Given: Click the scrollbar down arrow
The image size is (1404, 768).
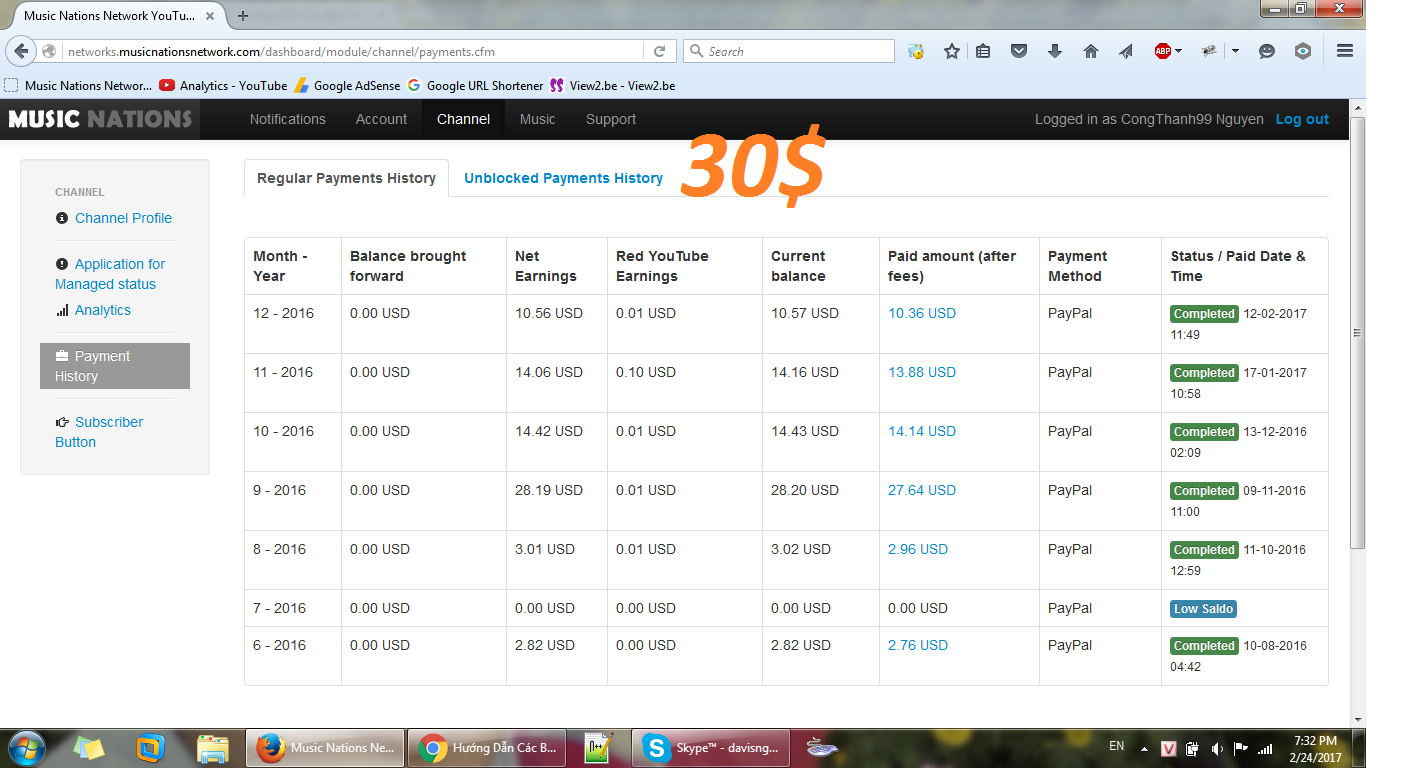Looking at the screenshot, I should (1357, 719).
